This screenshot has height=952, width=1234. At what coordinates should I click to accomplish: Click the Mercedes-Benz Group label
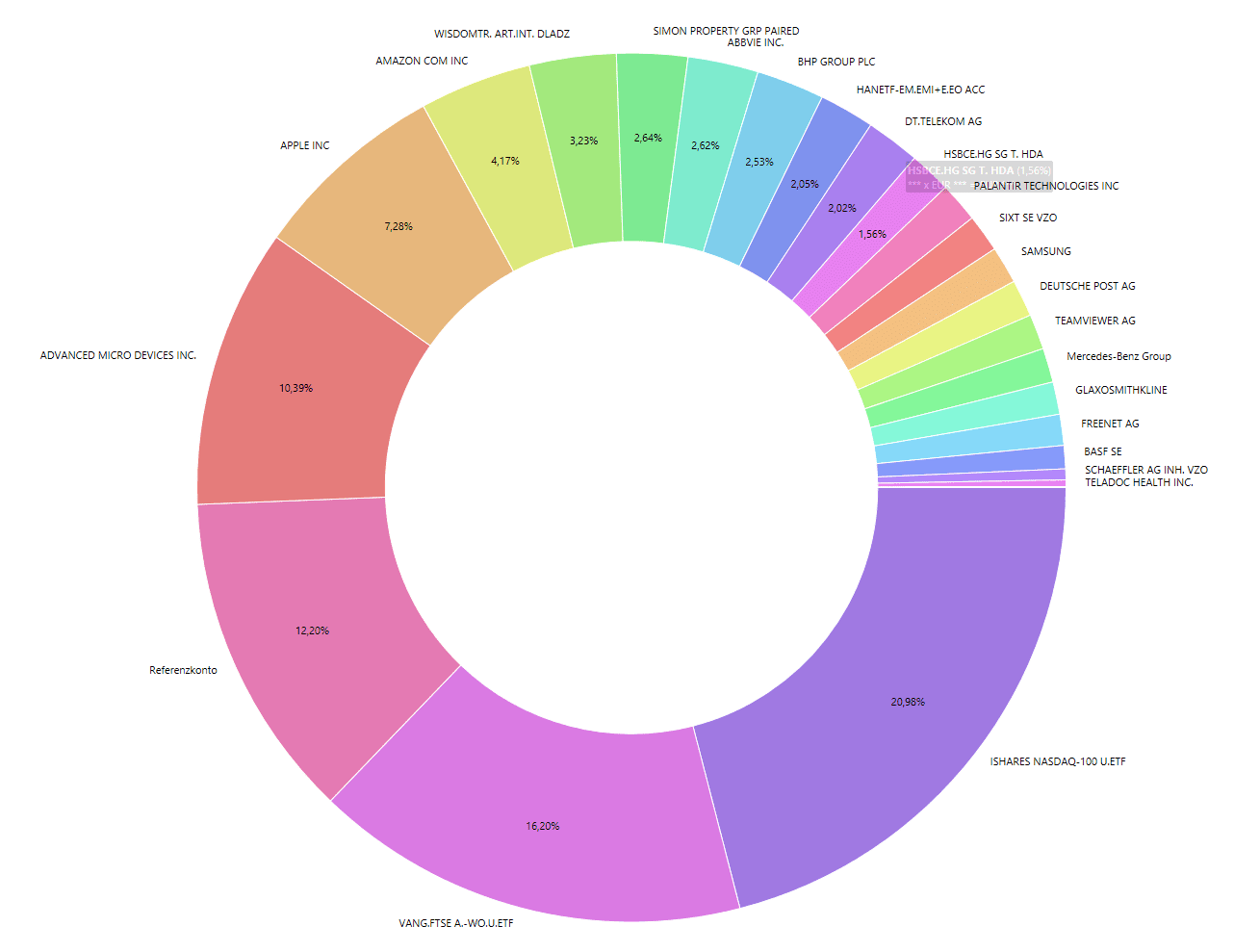pyautogui.click(x=1118, y=356)
